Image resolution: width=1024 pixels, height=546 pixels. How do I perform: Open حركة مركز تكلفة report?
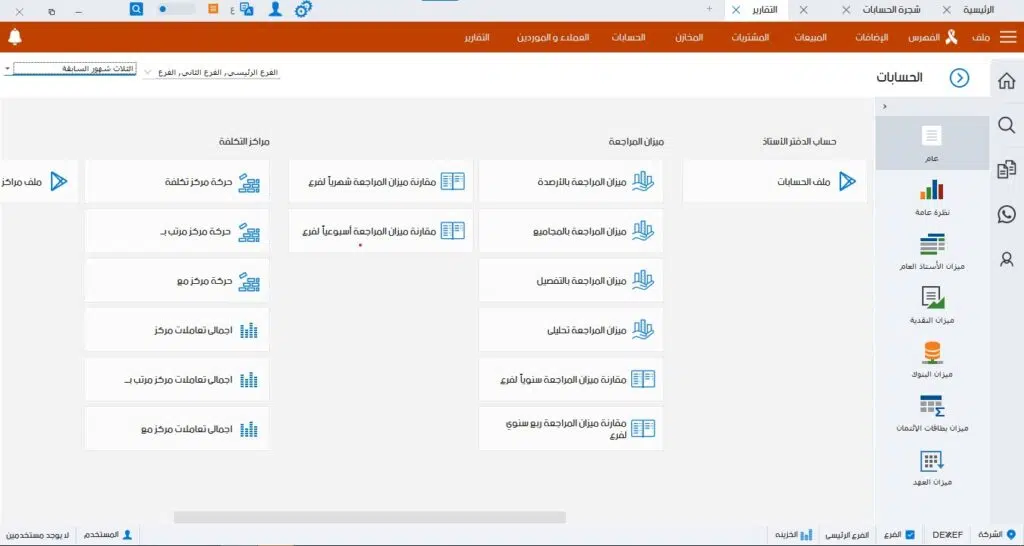177,182
